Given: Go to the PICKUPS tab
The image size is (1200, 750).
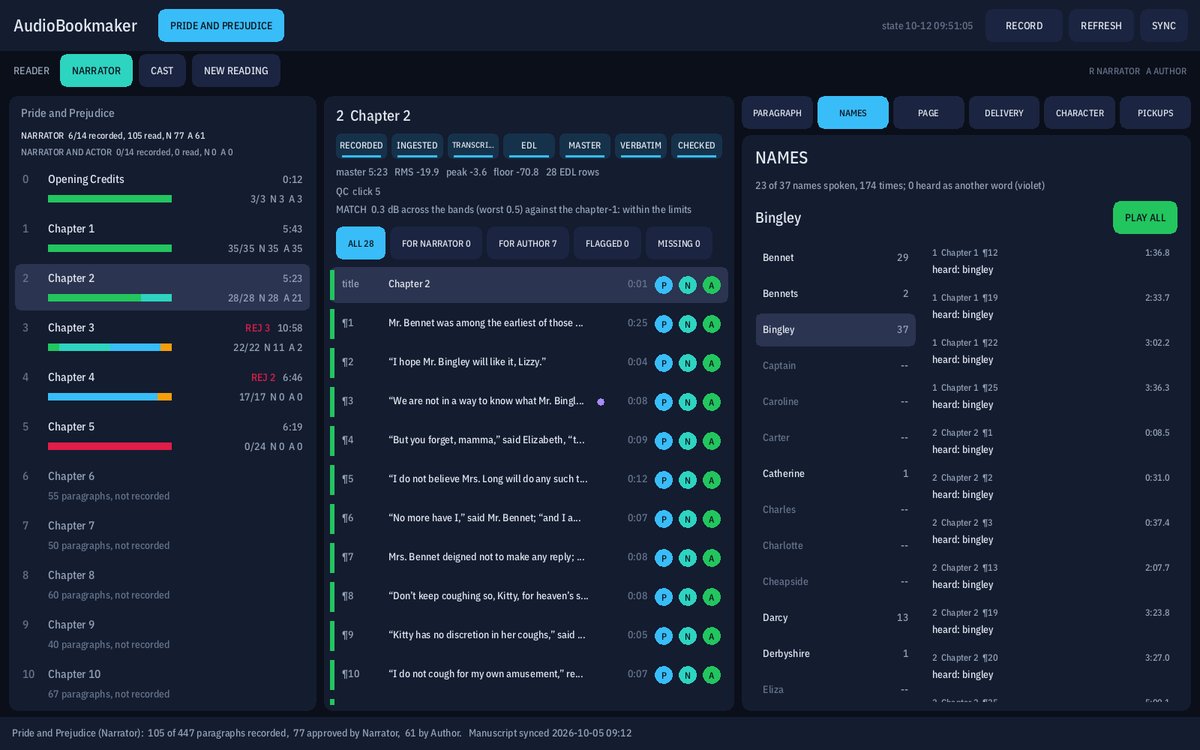Looking at the screenshot, I should click(x=1155, y=113).
